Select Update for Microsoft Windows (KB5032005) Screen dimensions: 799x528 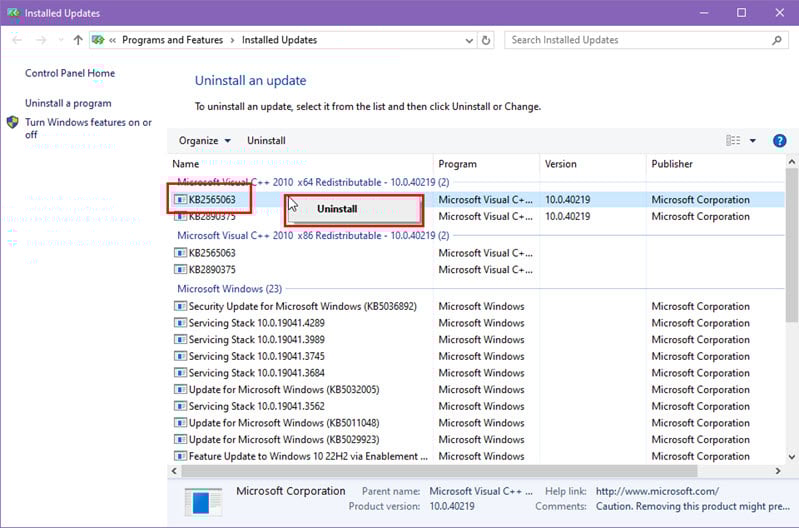click(x=284, y=390)
